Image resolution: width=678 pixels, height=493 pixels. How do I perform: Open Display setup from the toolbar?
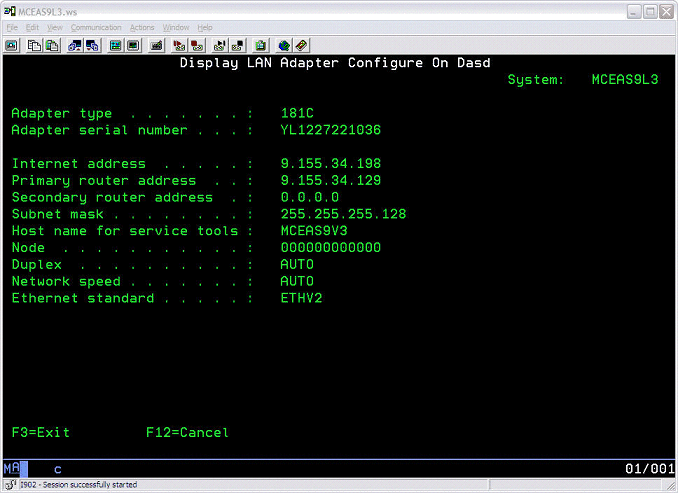click(x=115, y=45)
